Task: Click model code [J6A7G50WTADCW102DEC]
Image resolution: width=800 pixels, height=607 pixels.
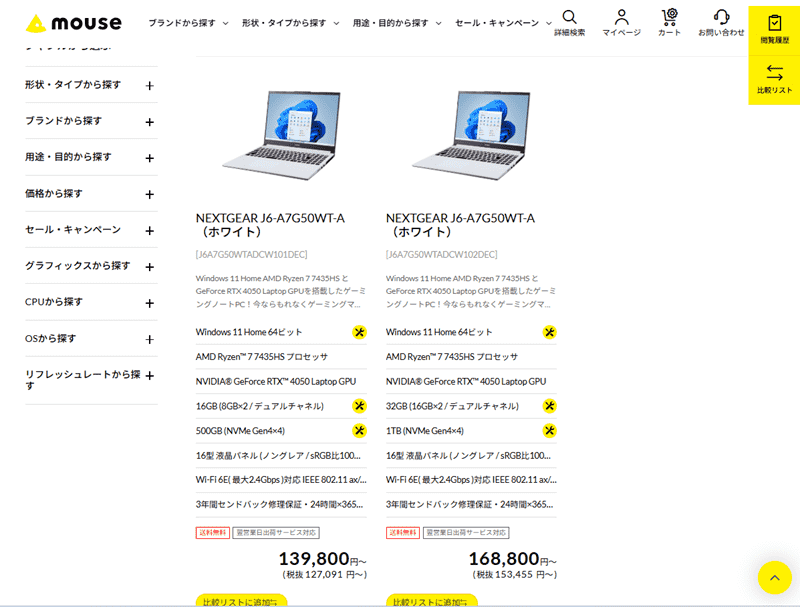Action: 442,254
